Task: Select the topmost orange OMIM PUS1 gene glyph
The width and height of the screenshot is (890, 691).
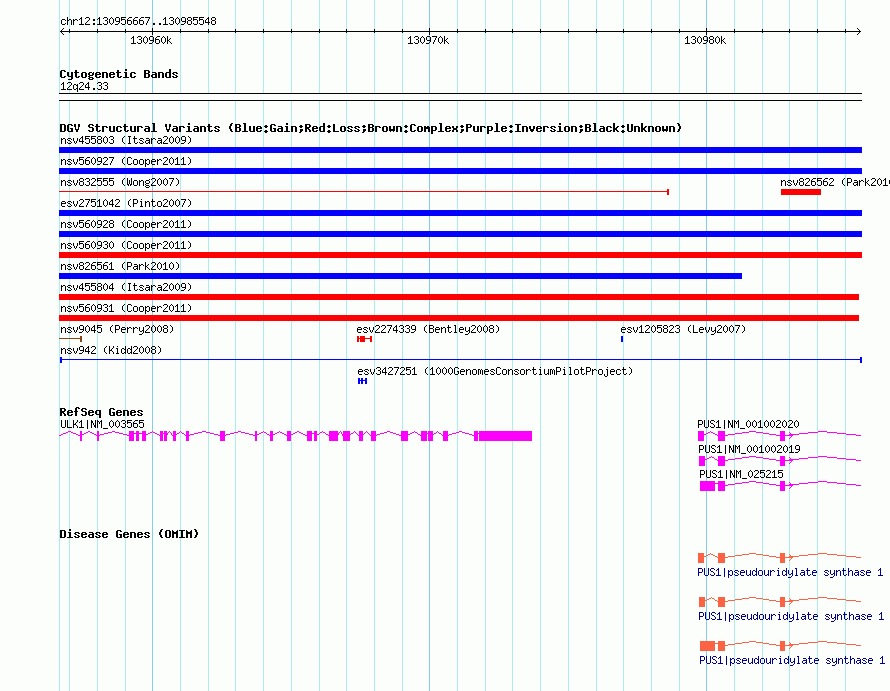Action: click(779, 558)
